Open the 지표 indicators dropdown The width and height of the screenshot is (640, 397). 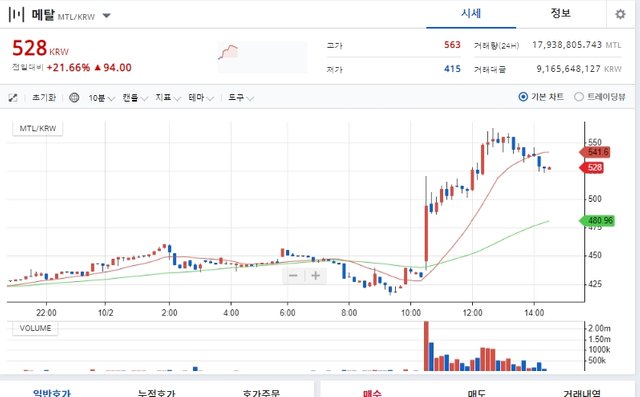point(168,98)
